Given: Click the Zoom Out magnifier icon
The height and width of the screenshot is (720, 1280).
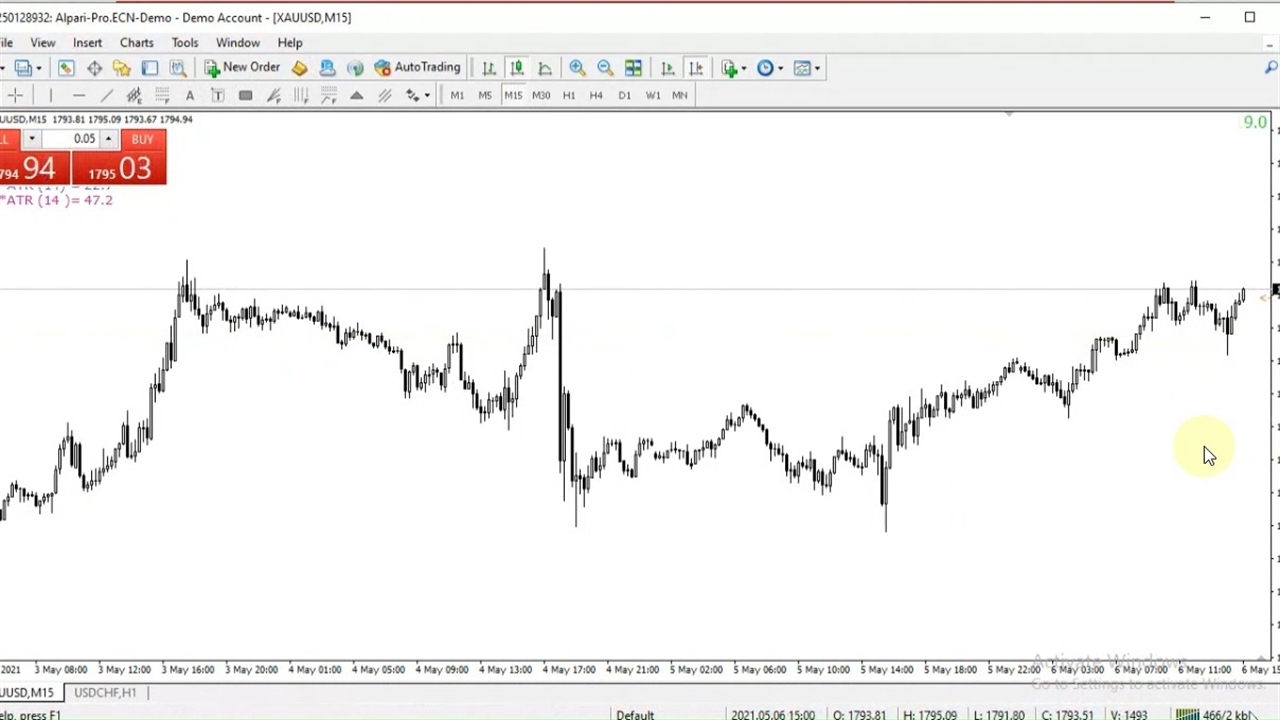Looking at the screenshot, I should (605, 68).
